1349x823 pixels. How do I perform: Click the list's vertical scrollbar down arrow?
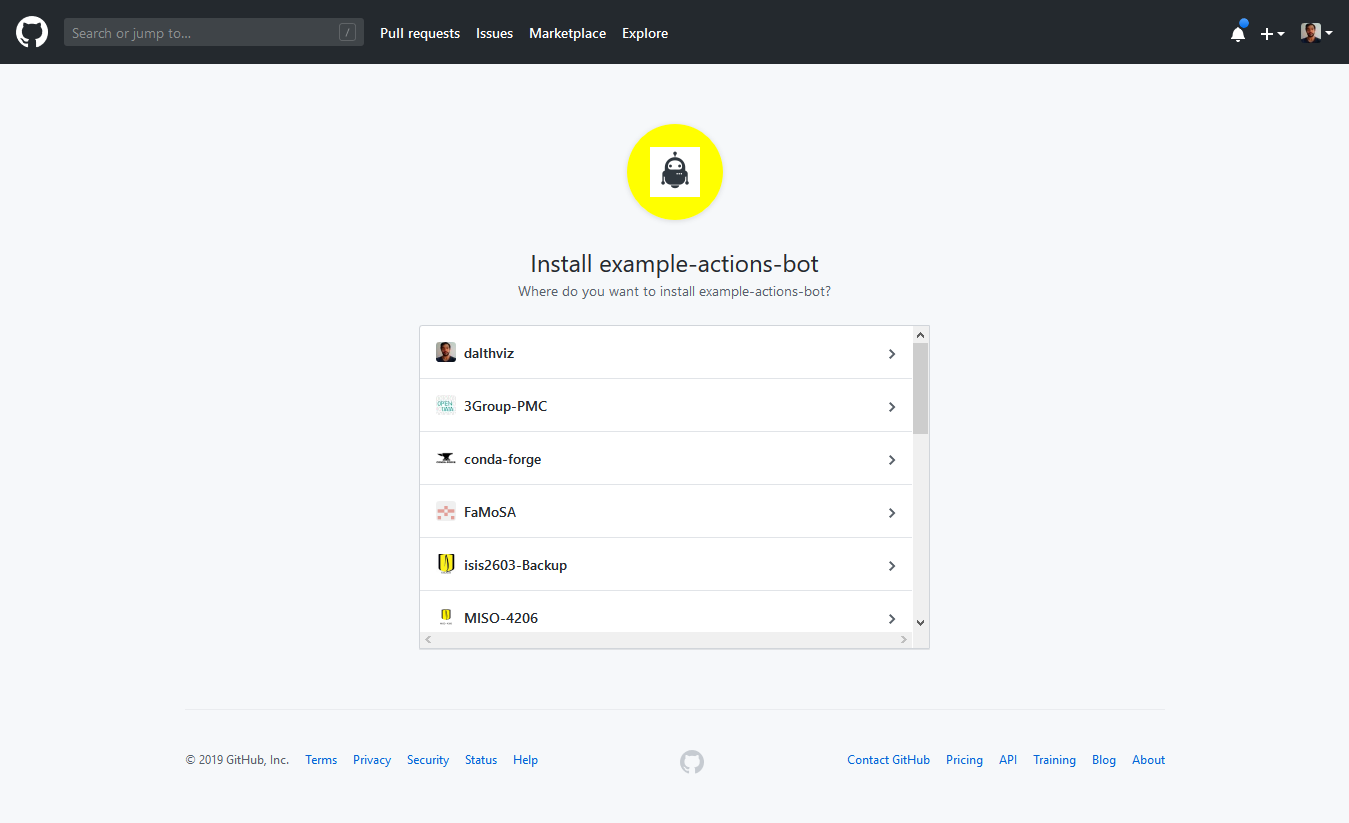(921, 622)
